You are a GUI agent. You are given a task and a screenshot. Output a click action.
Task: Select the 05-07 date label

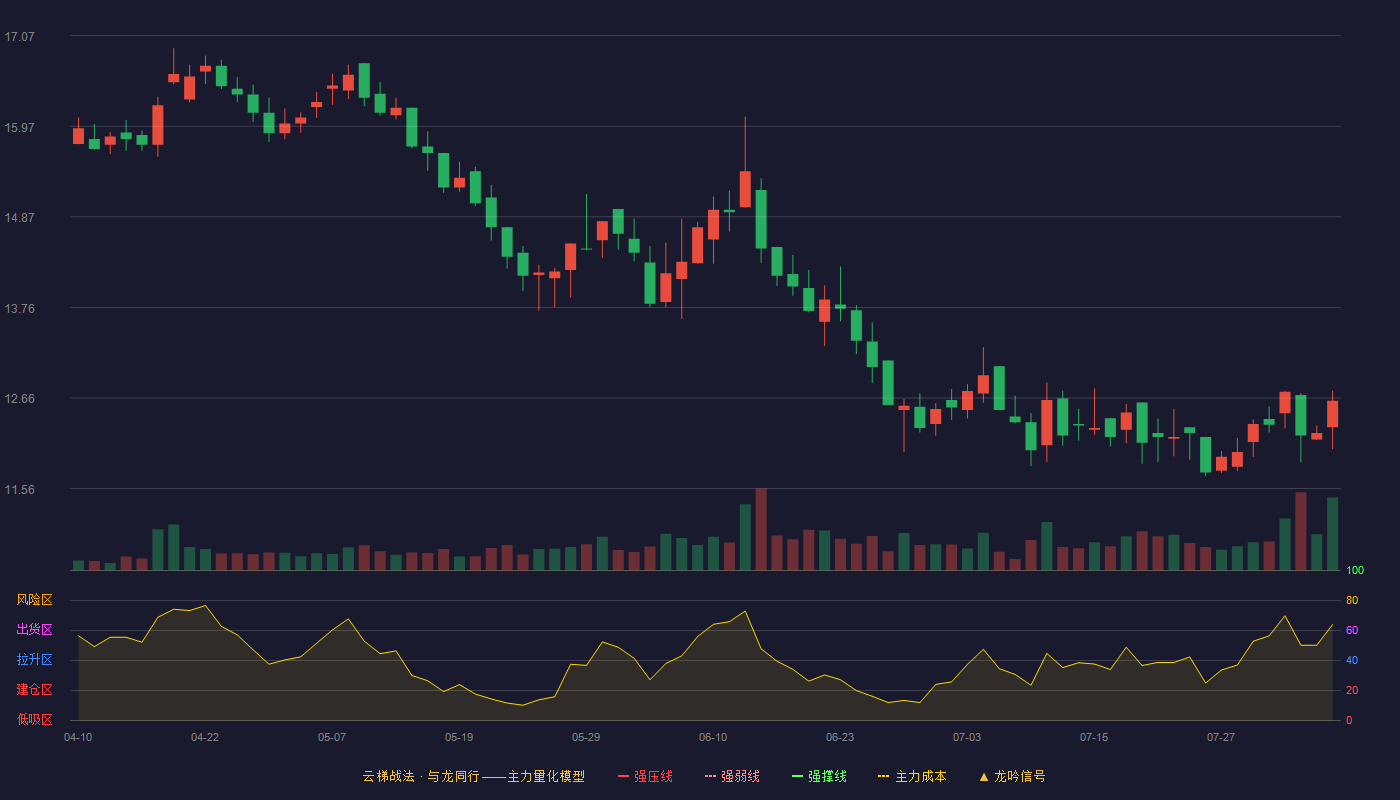(332, 737)
